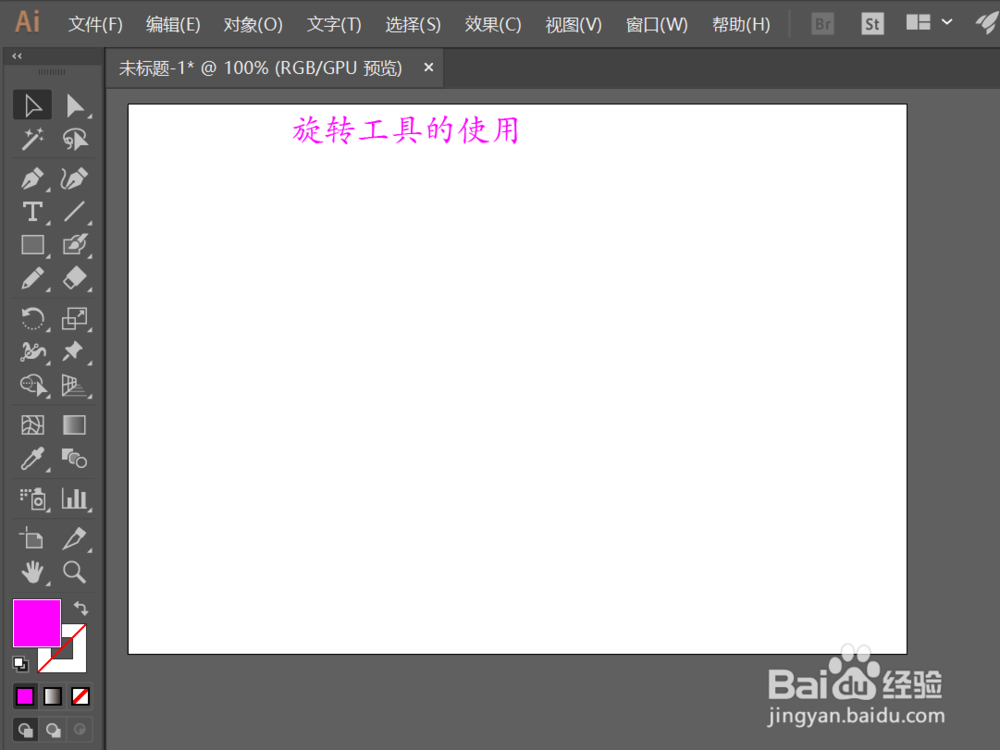Enable Draw Inside mode
This screenshot has width=1000, height=750.
pos(80,730)
